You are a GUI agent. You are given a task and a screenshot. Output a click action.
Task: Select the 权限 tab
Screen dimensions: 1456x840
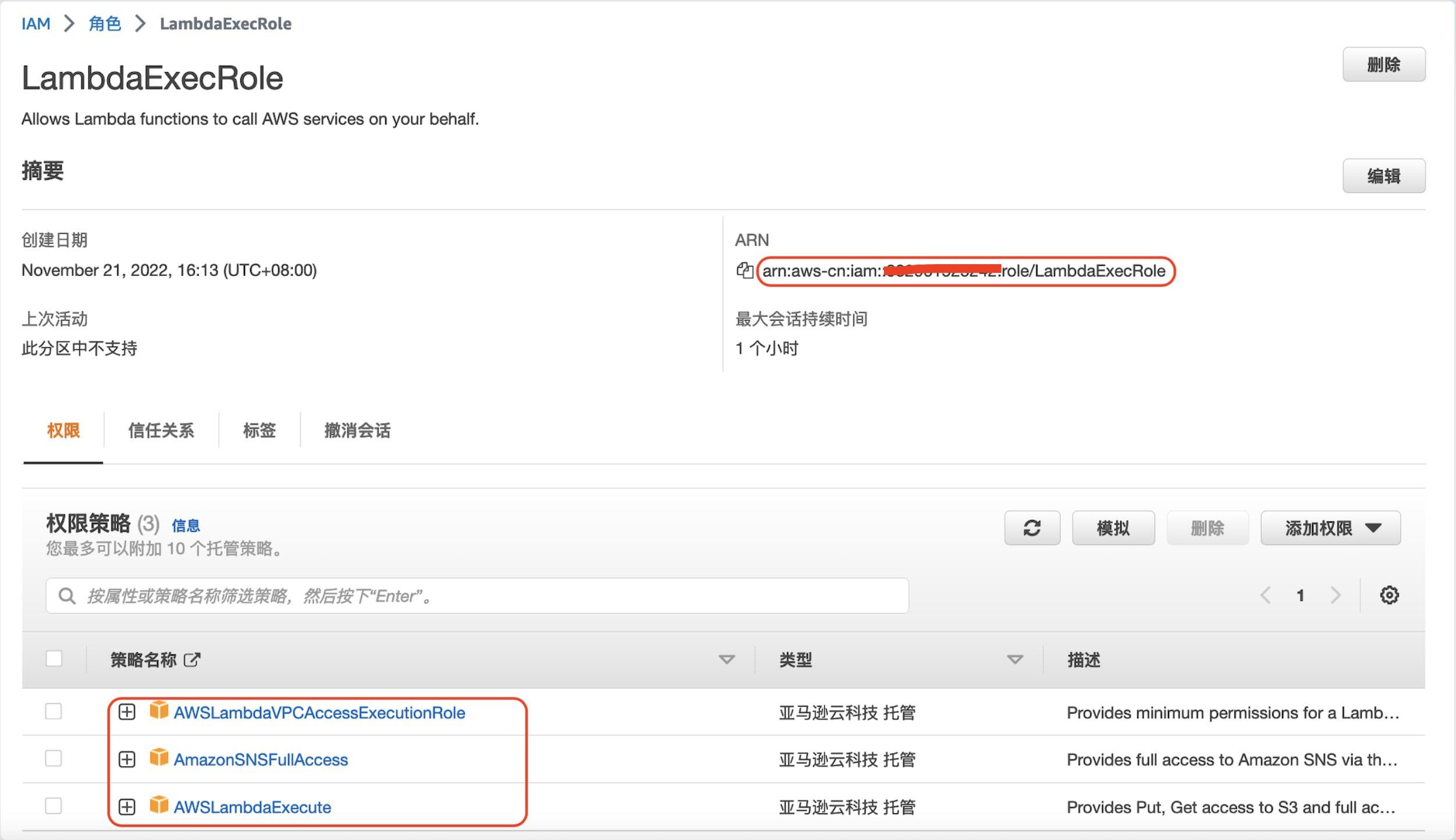click(63, 430)
